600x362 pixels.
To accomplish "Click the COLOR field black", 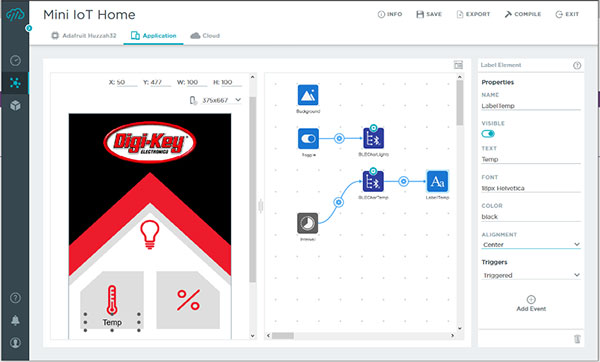I will 531,217.
